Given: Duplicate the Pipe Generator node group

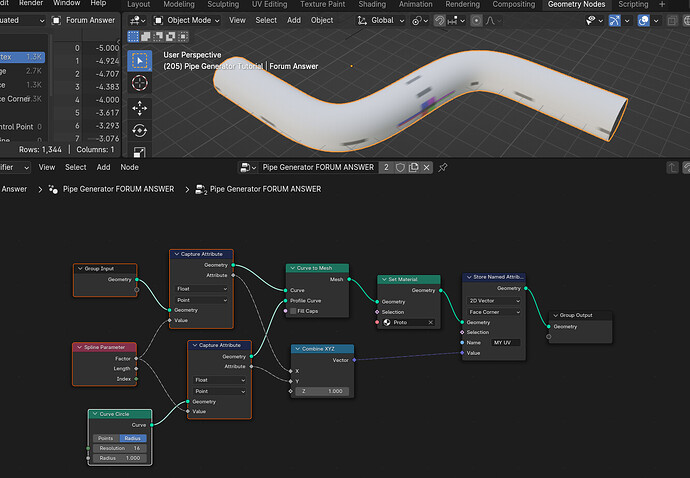Looking at the screenshot, I should pyautogui.click(x=413, y=167).
